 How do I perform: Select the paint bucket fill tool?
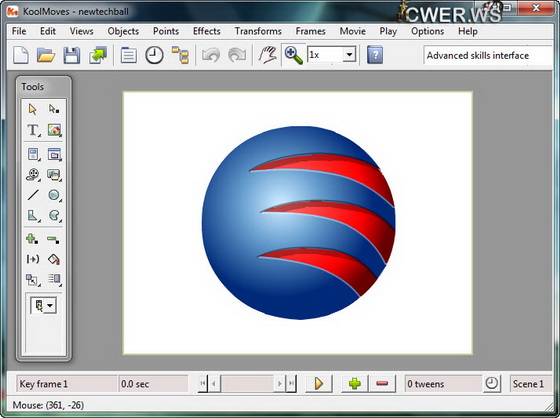click(54, 259)
